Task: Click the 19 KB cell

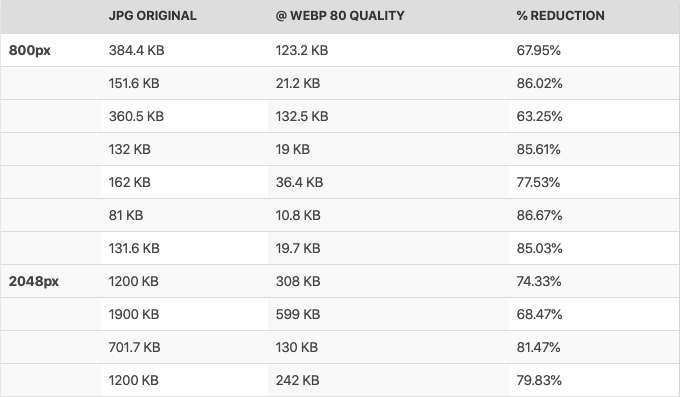Action: 388,149
